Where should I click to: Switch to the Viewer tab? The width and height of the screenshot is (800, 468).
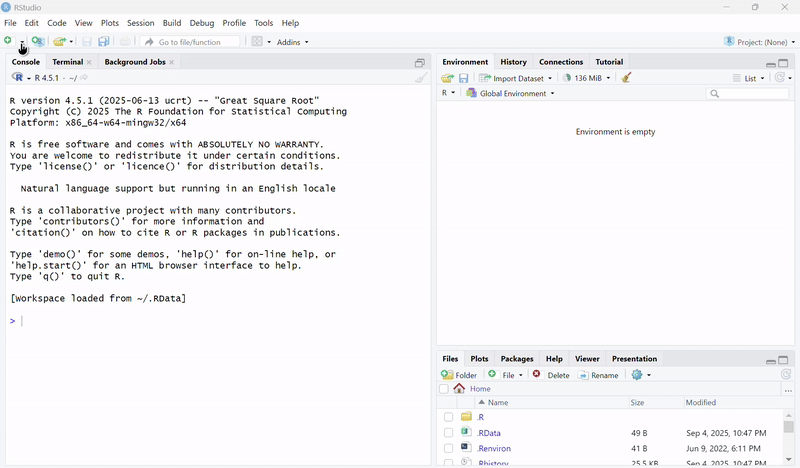pos(587,359)
